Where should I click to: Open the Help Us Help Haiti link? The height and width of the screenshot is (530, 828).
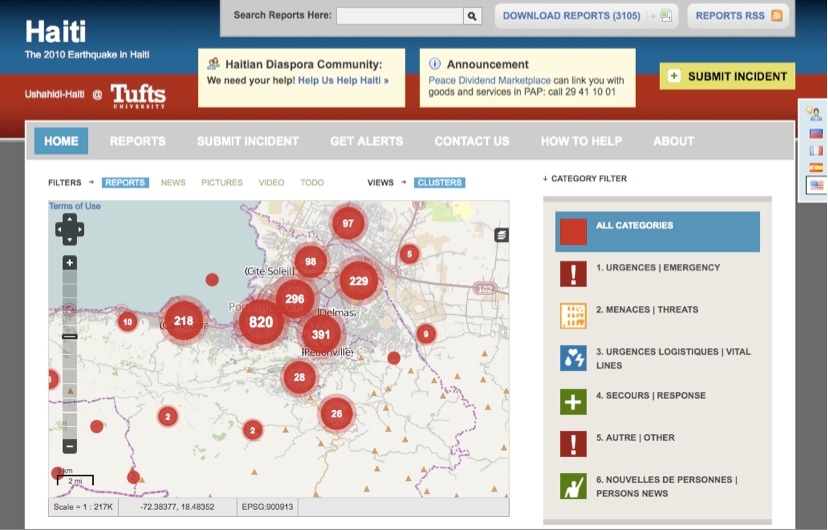(x=343, y=80)
